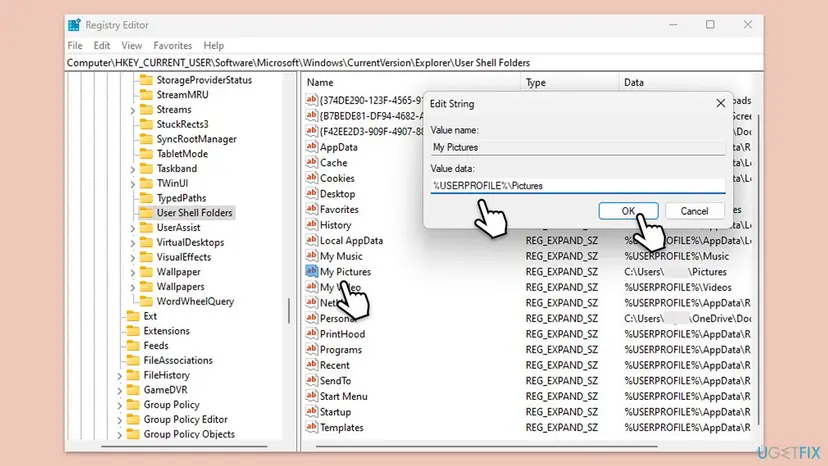Expand the Wallpaper tree node
This screenshot has height=466, width=828.
pos(133,272)
